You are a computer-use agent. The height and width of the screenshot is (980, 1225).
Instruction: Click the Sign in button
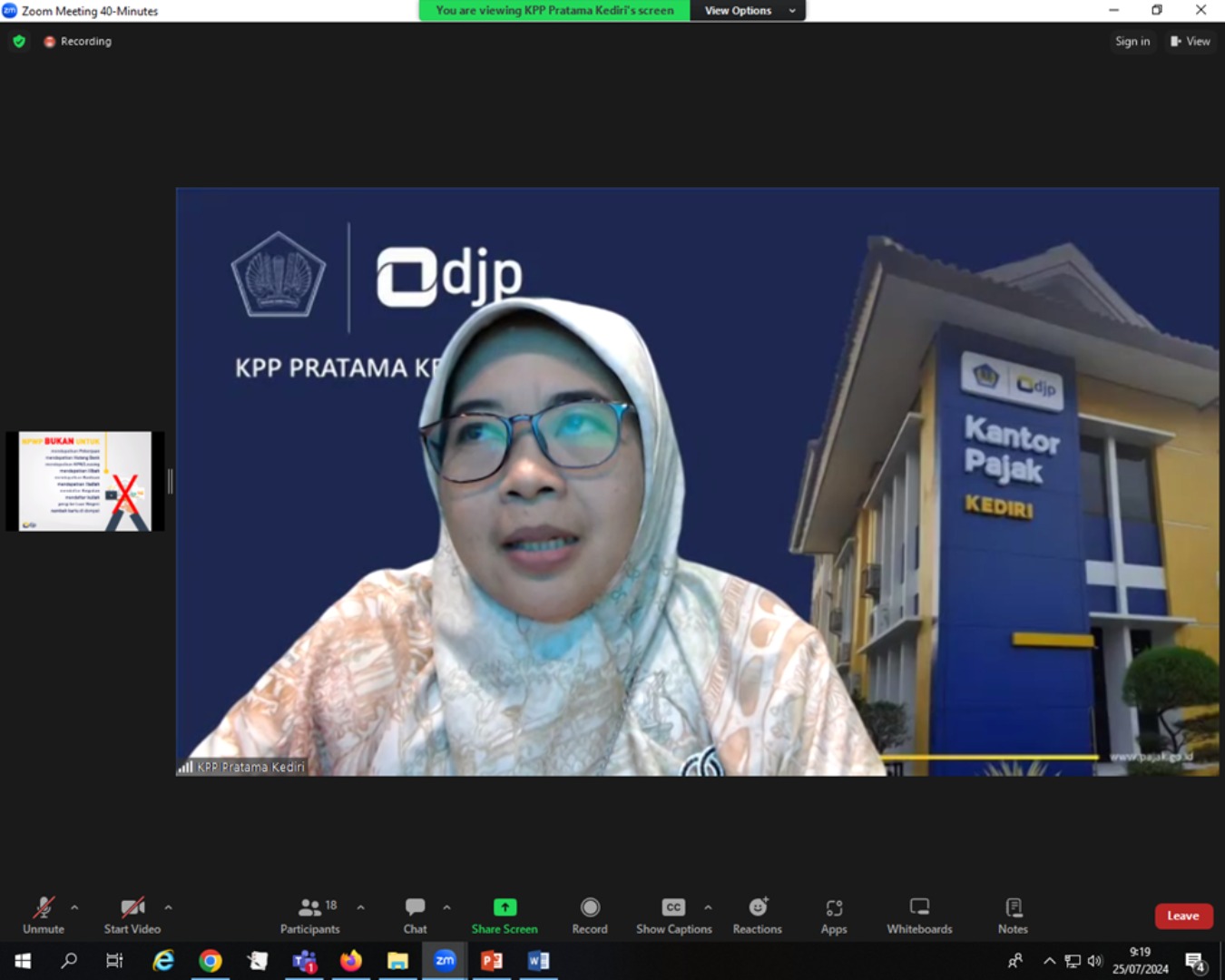[1132, 42]
